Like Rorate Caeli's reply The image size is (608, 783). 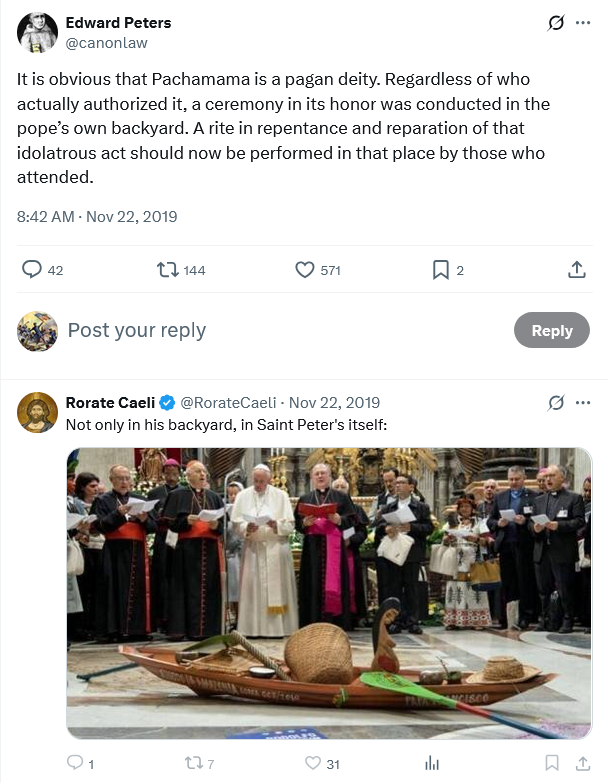pyautogui.click(x=313, y=763)
